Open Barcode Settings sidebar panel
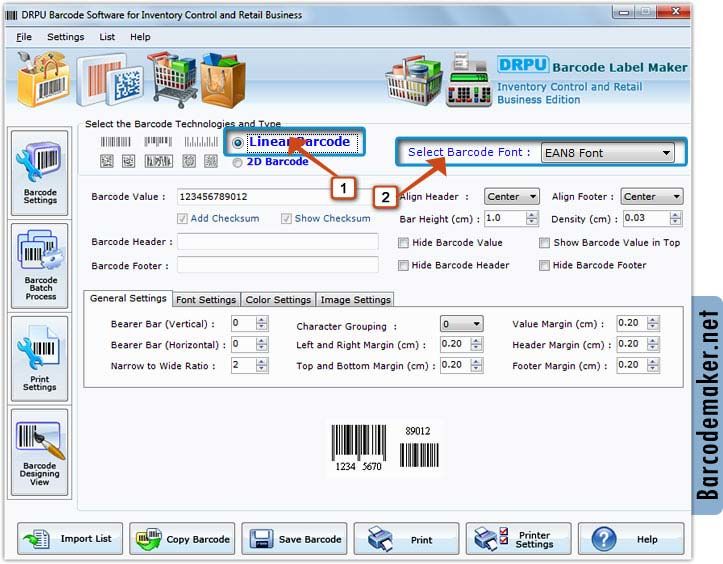The height and width of the screenshot is (564, 723). tap(40, 173)
